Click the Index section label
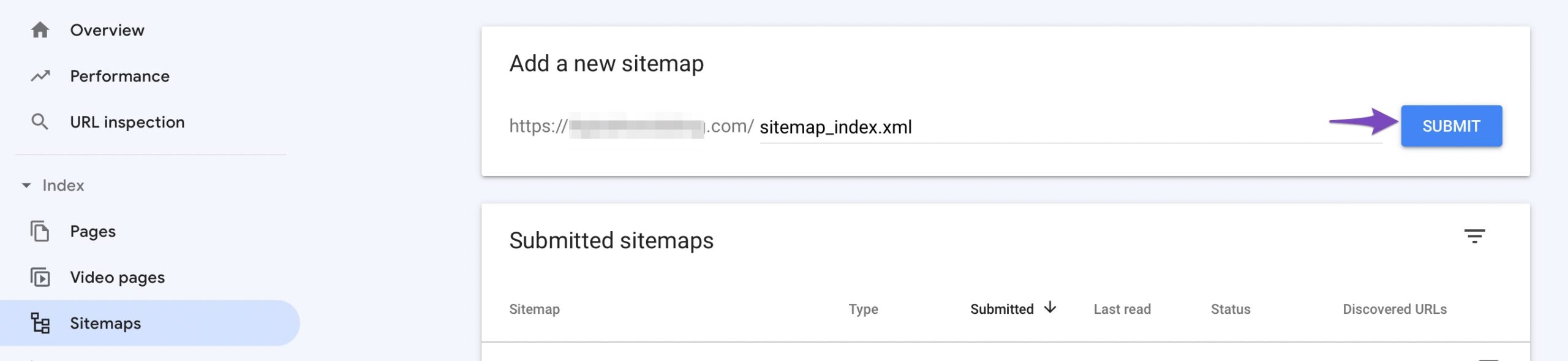The height and width of the screenshot is (361, 1568). point(63,185)
